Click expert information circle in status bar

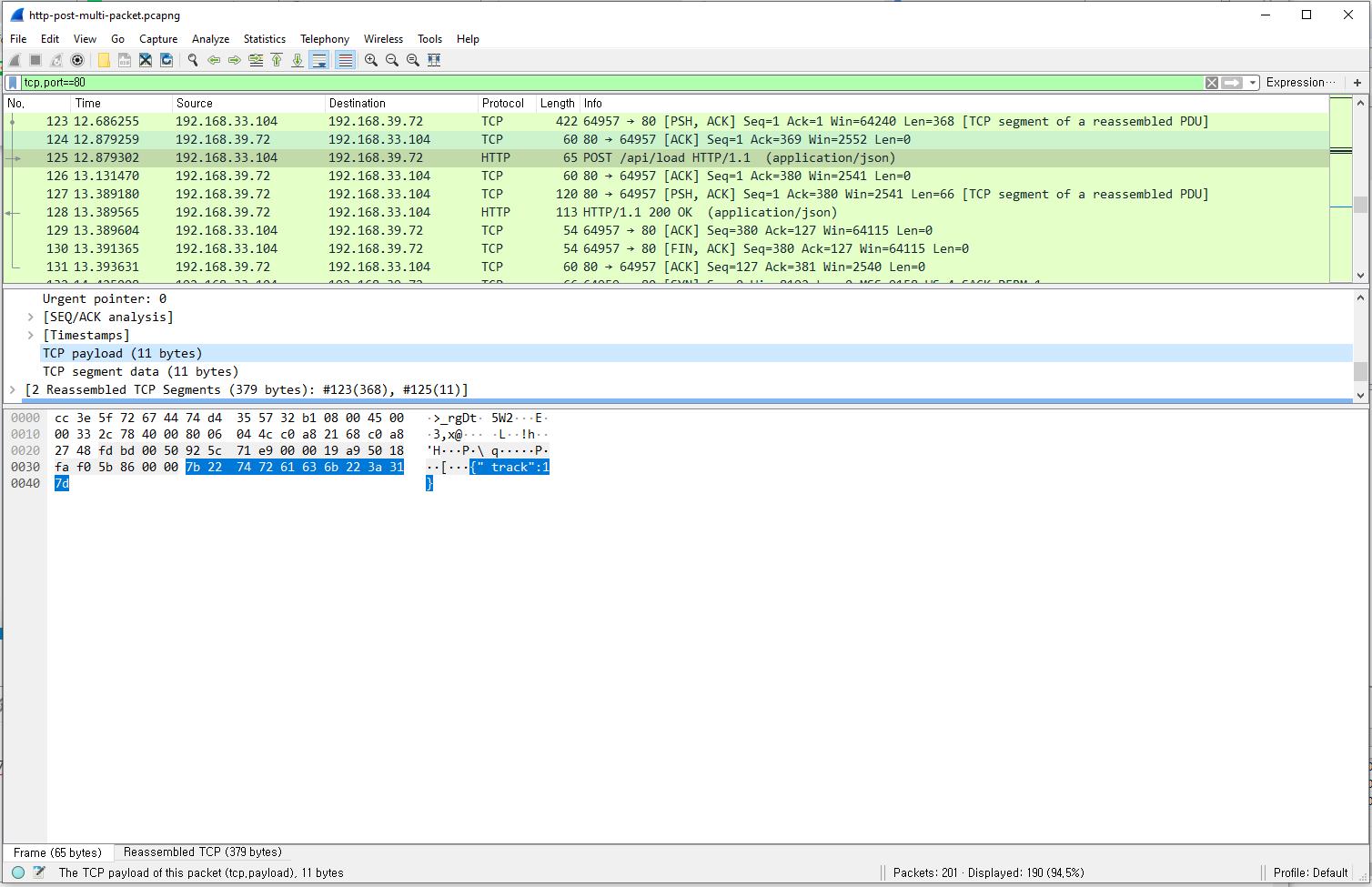point(18,872)
